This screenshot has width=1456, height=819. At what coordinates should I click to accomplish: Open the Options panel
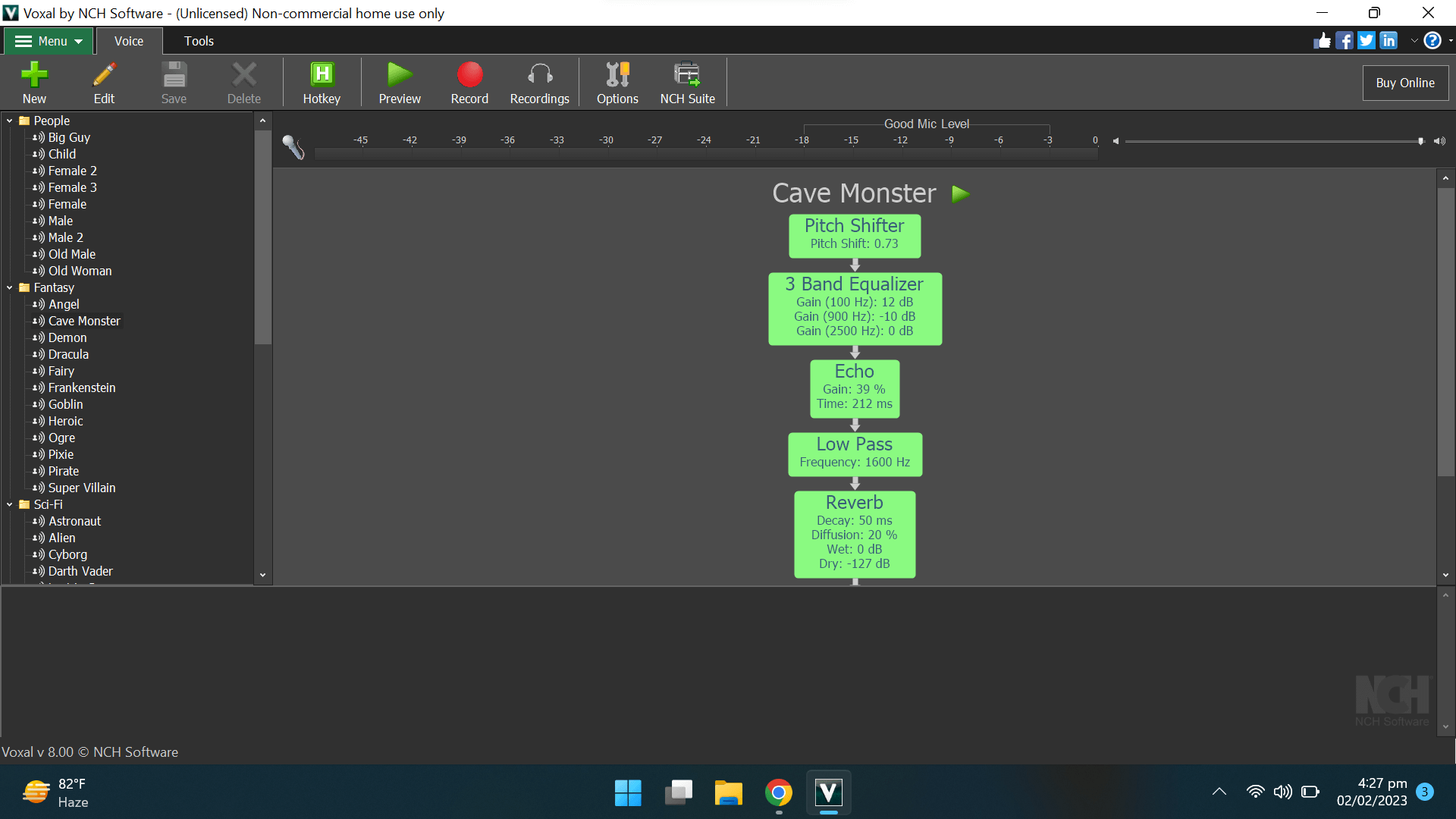tap(618, 82)
